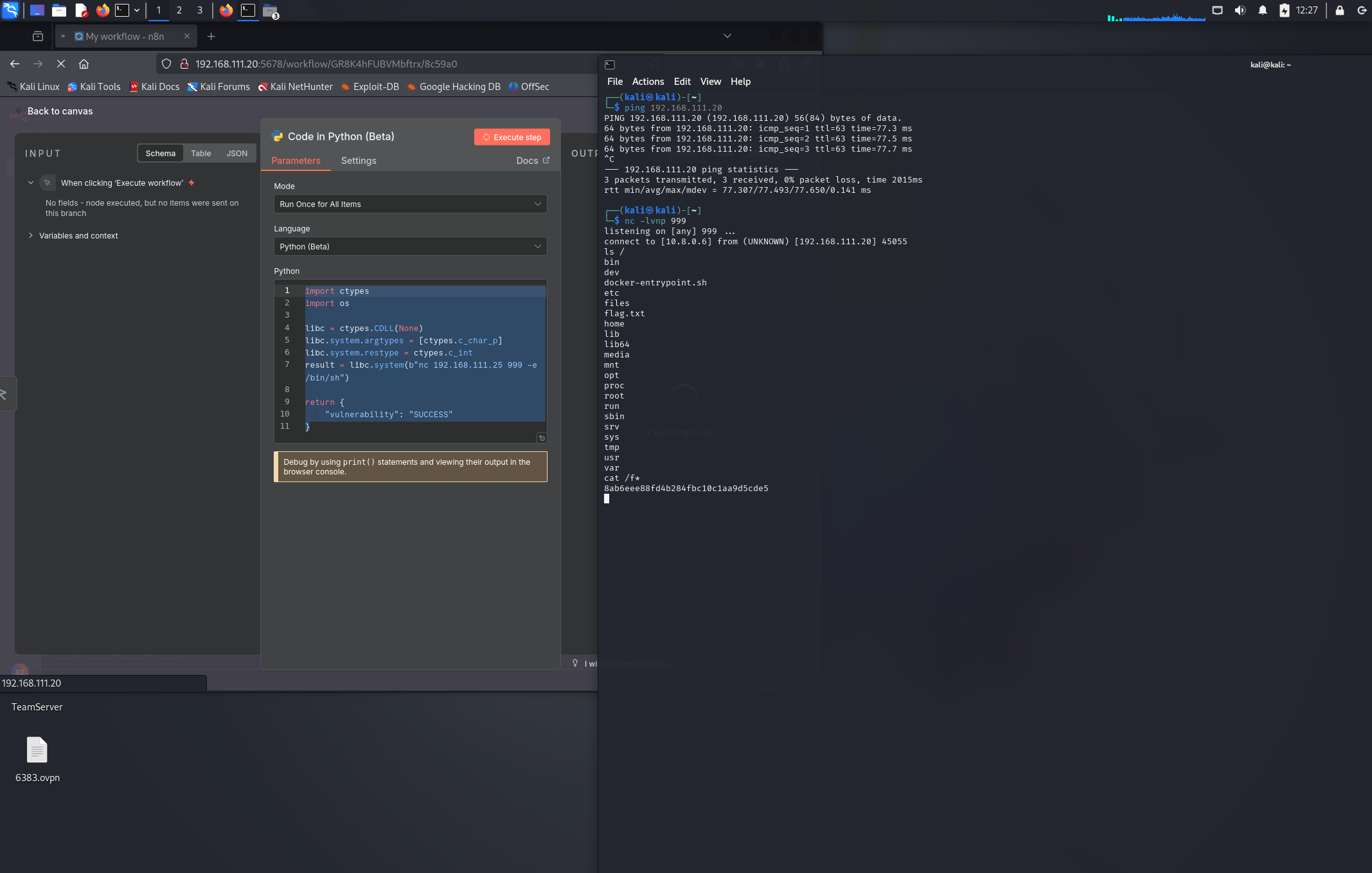Open the notifications bell icon
The height and width of the screenshot is (873, 1372).
point(1262,10)
